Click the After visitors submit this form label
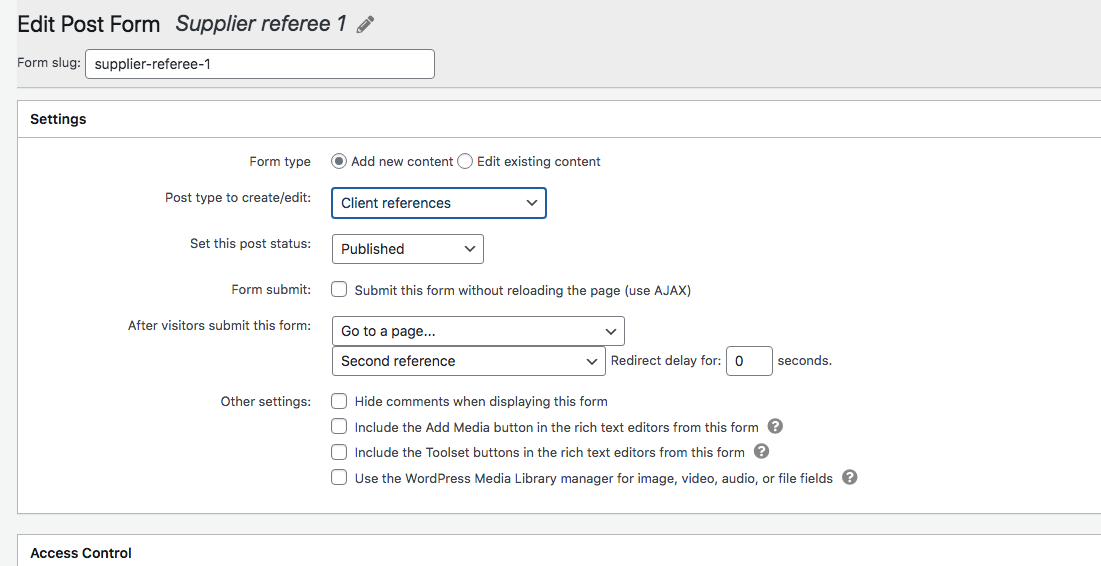 pyautogui.click(x=219, y=325)
